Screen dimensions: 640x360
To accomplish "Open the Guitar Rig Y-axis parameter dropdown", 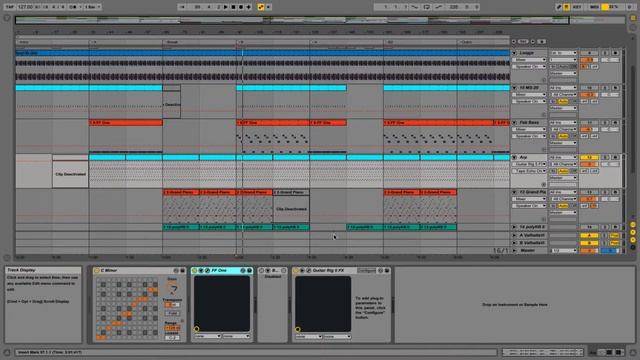I will (x=338, y=336).
